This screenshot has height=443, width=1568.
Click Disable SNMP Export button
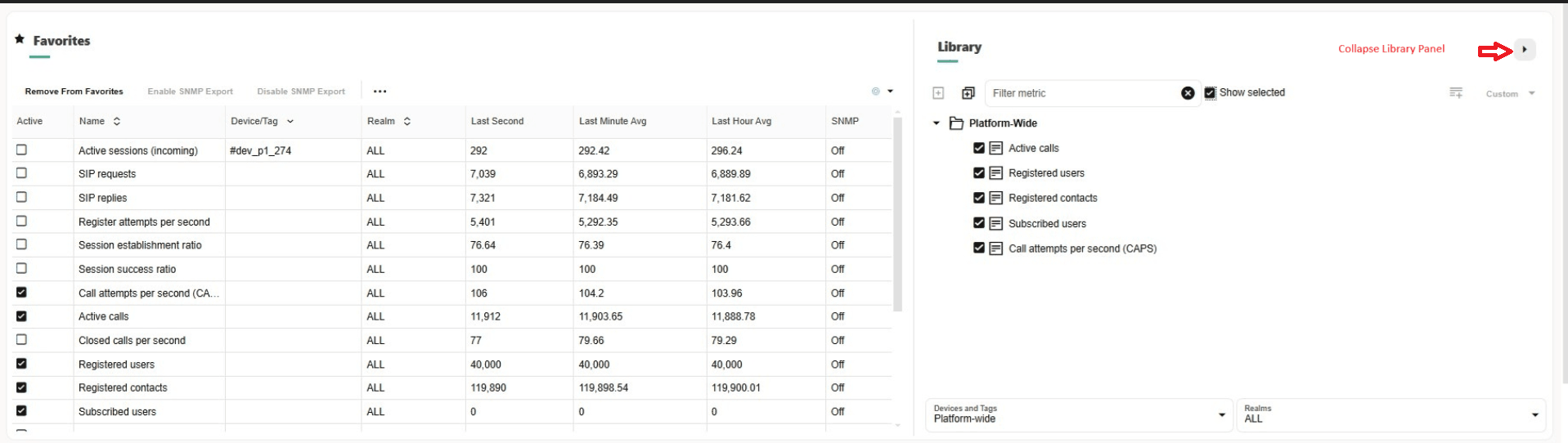coord(301,92)
